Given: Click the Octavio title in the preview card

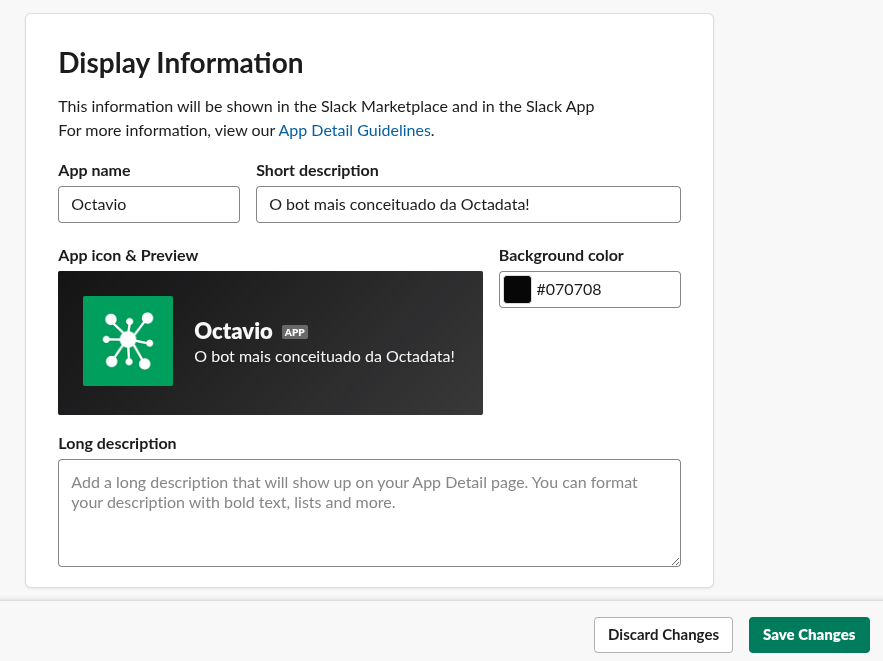Looking at the screenshot, I should [x=233, y=331].
